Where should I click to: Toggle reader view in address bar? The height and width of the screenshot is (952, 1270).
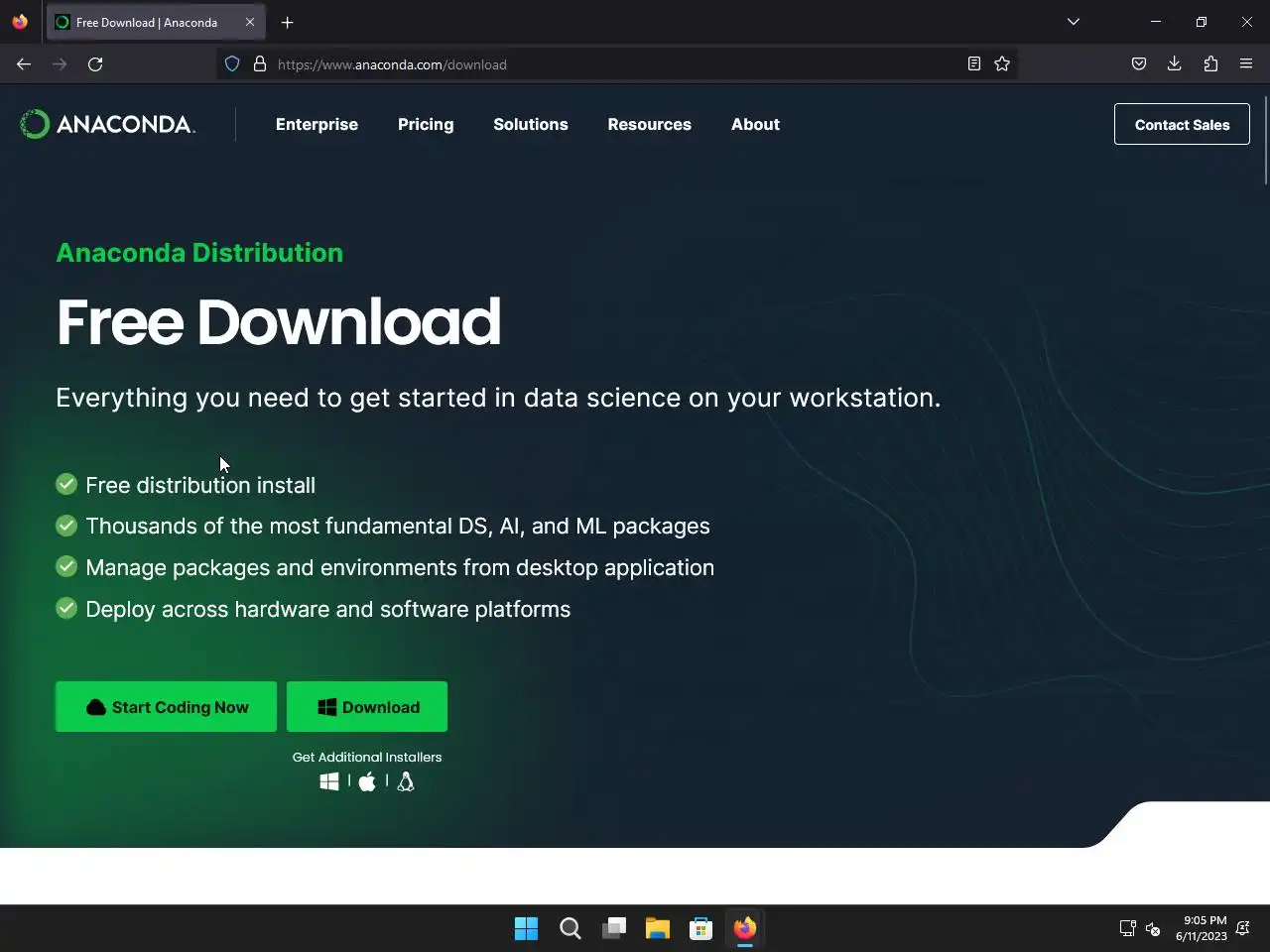(x=974, y=64)
